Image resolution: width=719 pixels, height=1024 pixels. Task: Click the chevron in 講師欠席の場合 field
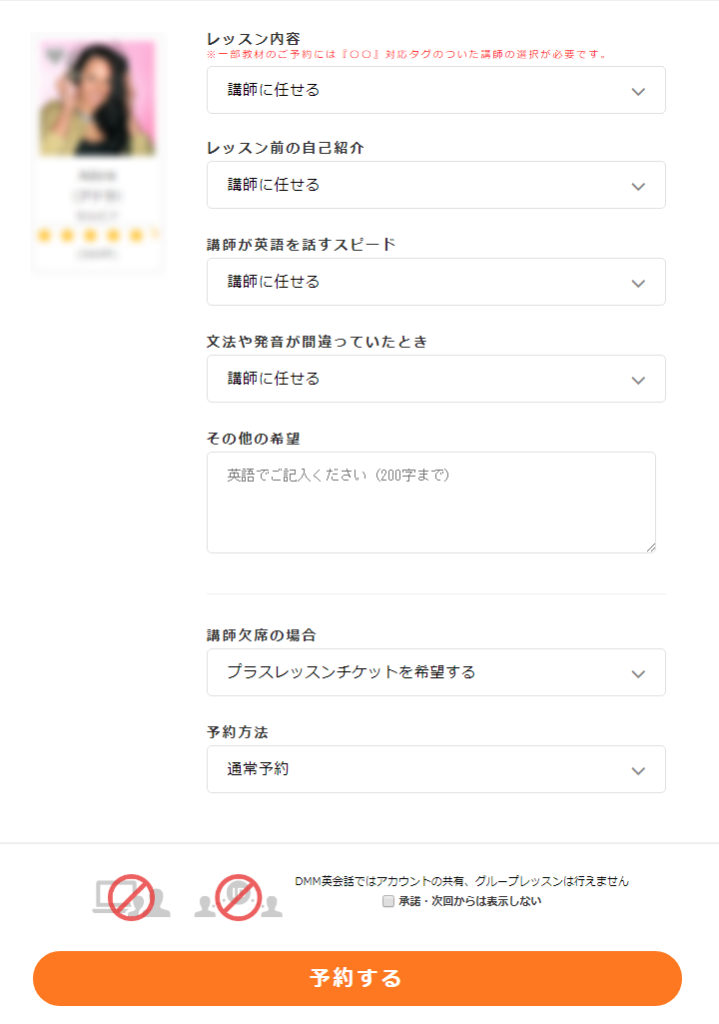tap(639, 673)
